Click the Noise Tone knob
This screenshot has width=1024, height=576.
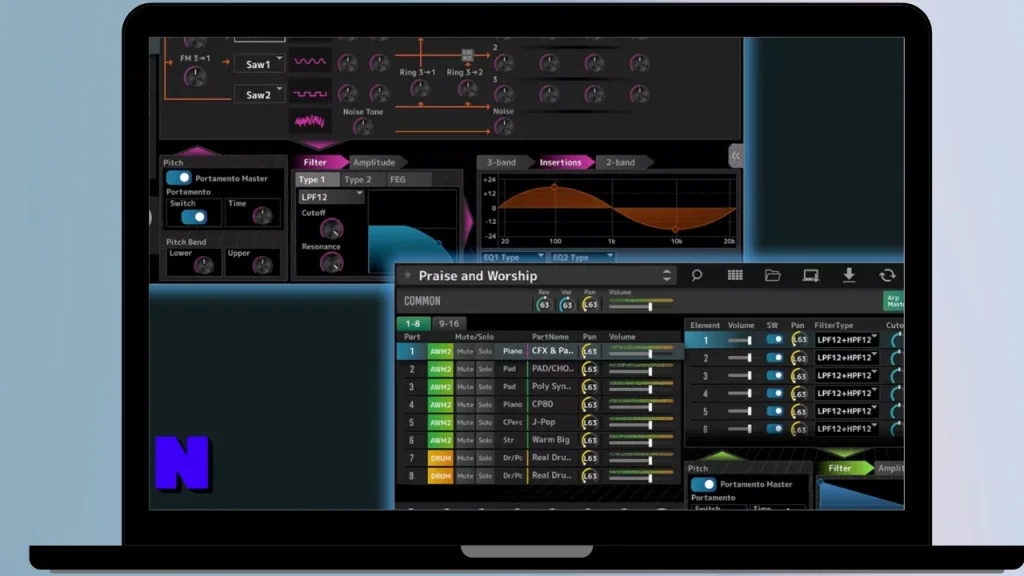click(363, 126)
